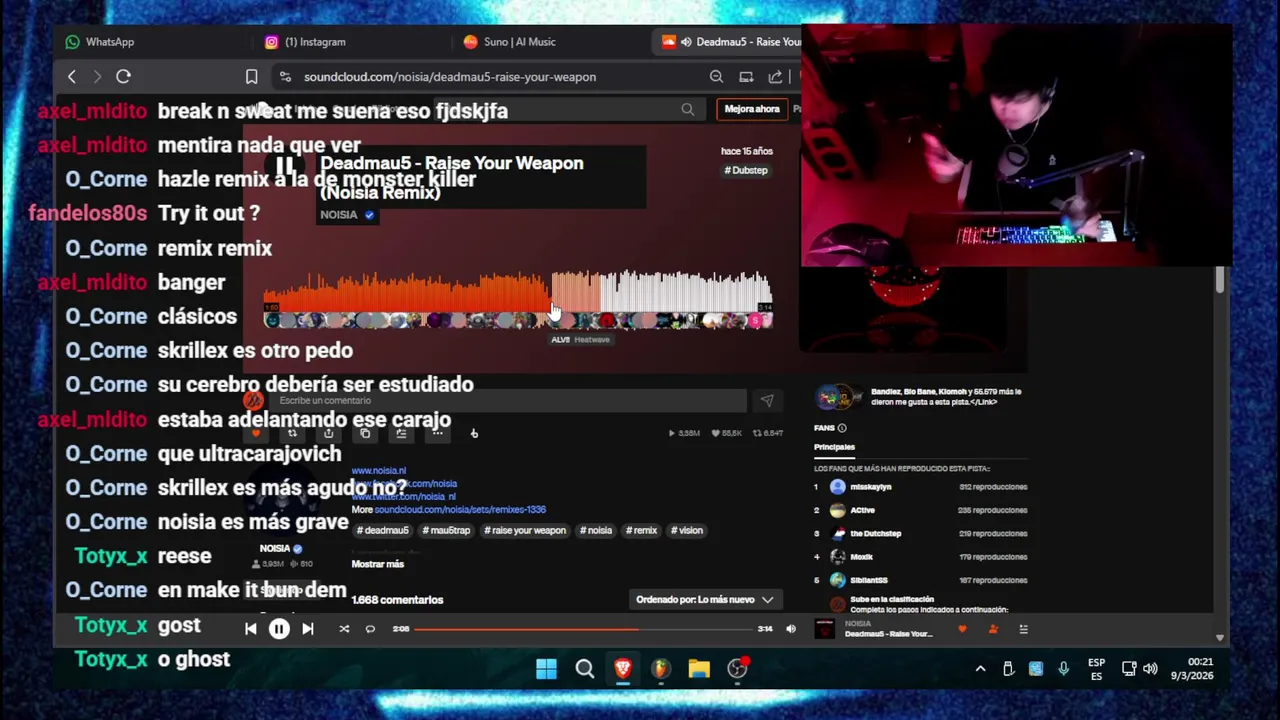This screenshot has height=720, width=1280.
Task: Open Brave browser from the taskbar
Action: click(x=623, y=669)
